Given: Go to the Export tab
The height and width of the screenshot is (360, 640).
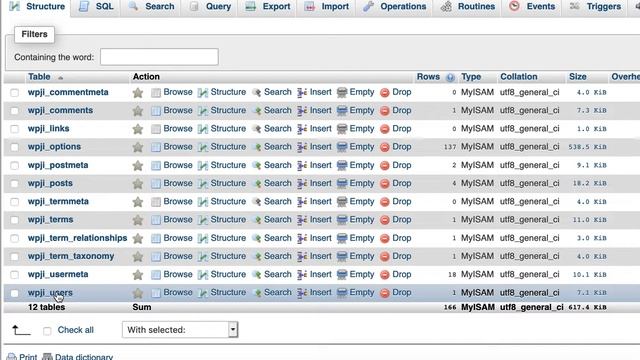Looking at the screenshot, I should [x=269, y=7].
